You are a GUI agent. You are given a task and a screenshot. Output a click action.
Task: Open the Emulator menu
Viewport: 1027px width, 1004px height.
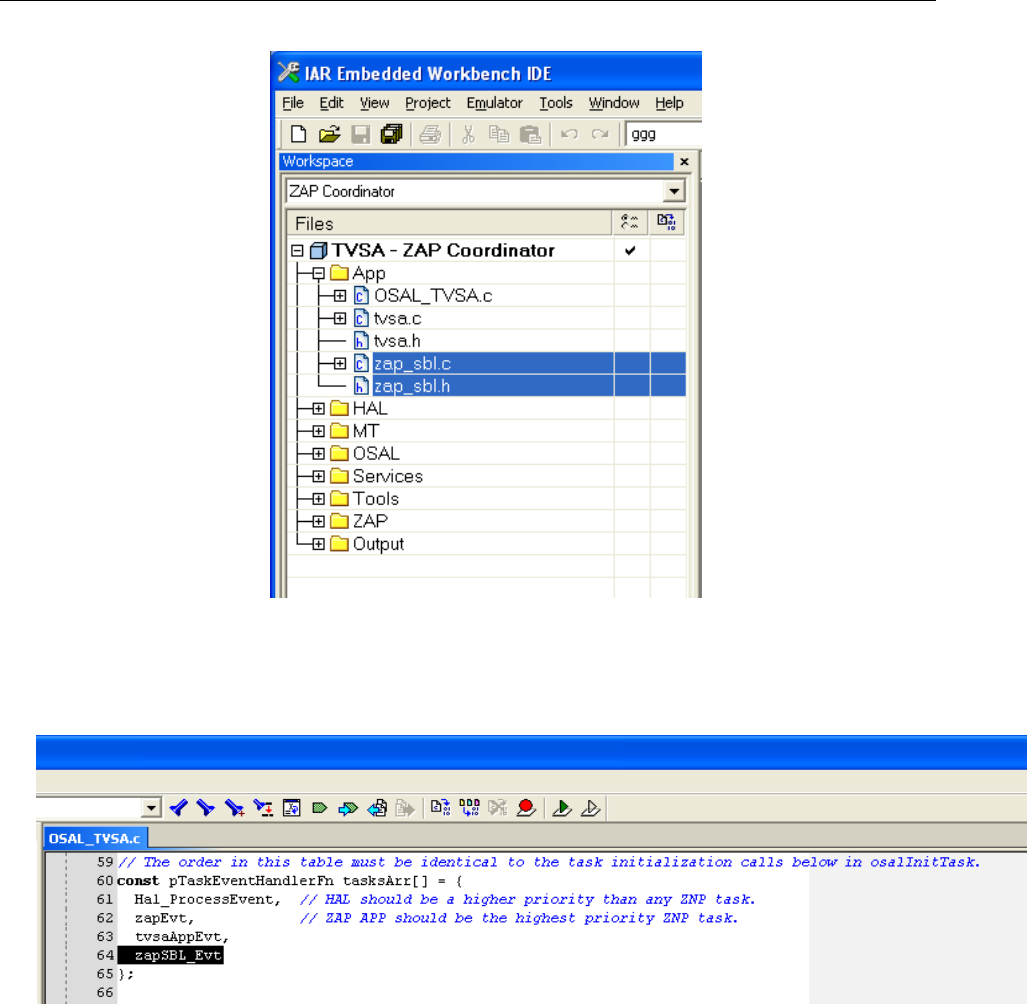495,103
